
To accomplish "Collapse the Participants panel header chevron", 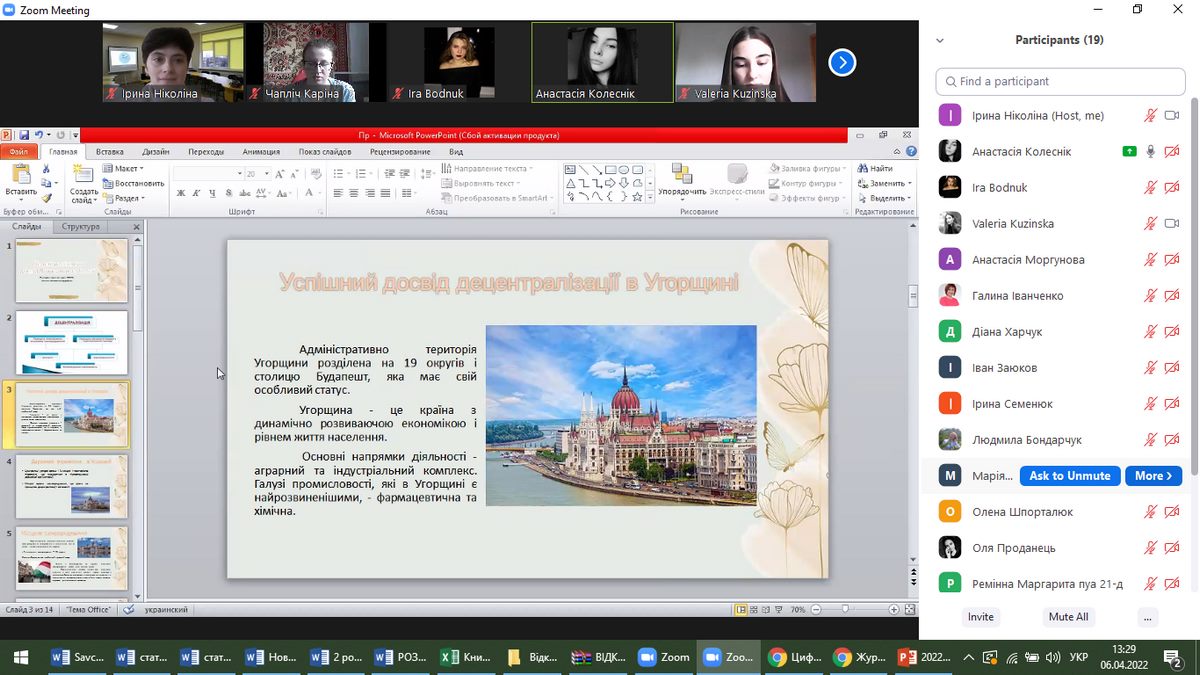I will 940,41.
